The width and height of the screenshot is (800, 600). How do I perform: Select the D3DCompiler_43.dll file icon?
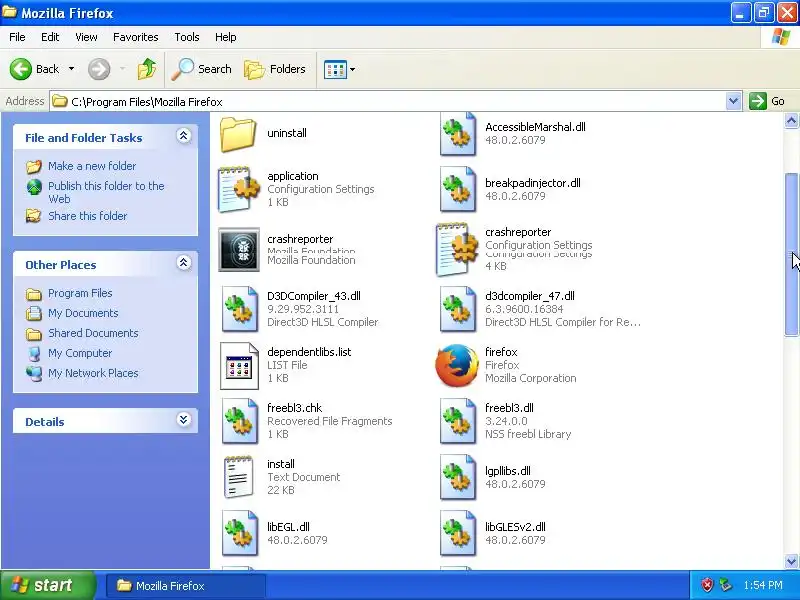239,309
